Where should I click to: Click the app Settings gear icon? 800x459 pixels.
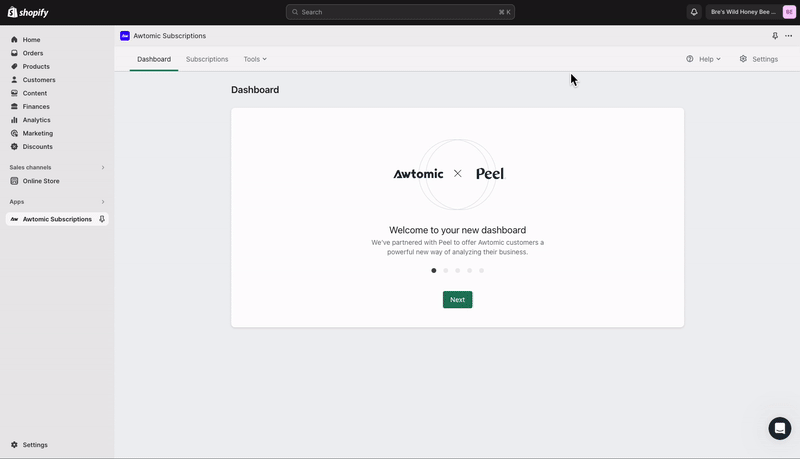743,59
